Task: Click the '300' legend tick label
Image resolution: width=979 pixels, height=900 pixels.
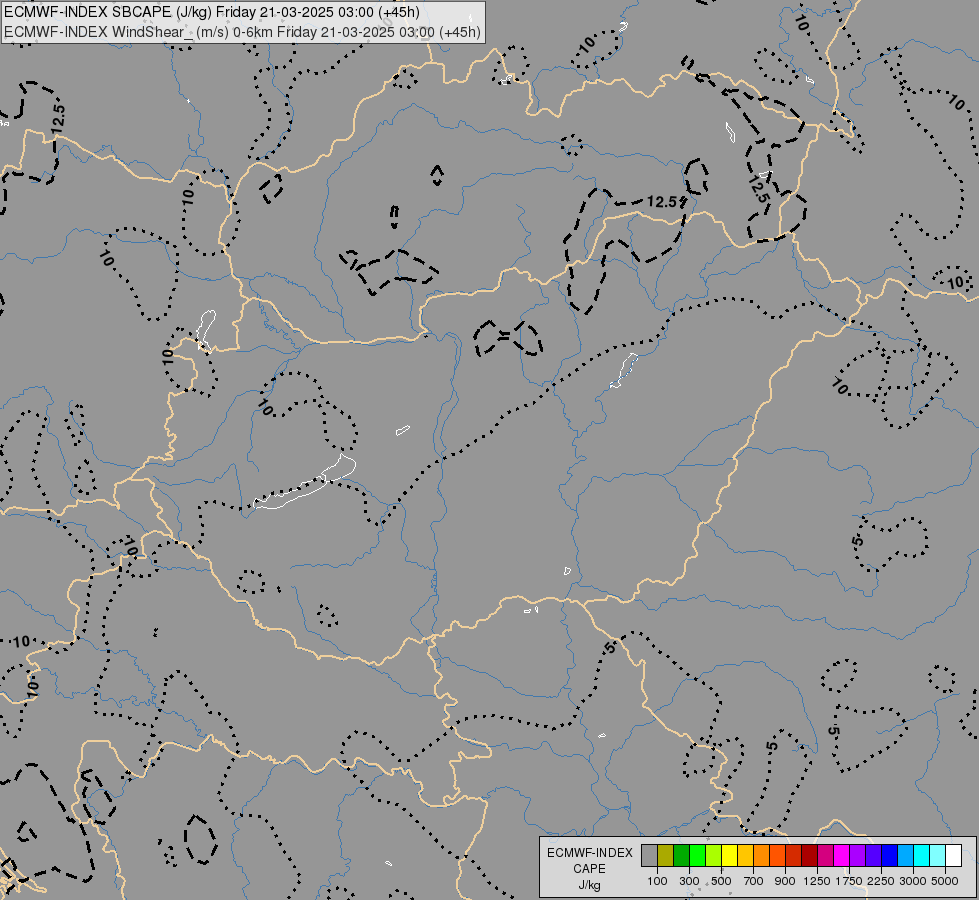Action: coord(689,881)
